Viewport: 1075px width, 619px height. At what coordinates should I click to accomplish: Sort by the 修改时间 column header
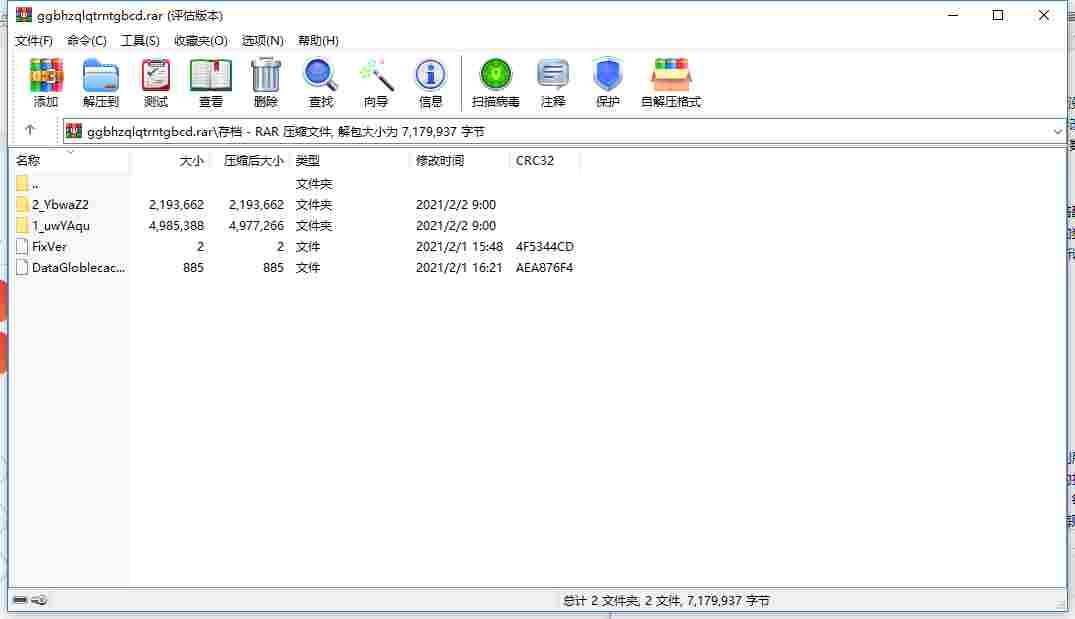point(460,160)
